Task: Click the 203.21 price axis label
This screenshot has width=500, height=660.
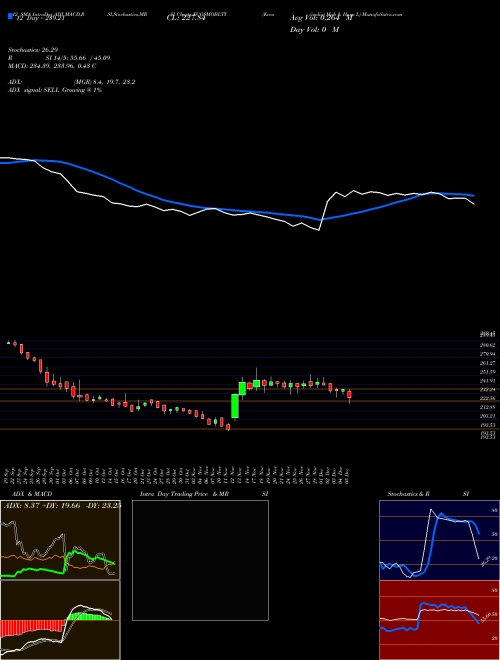Action: (488, 416)
